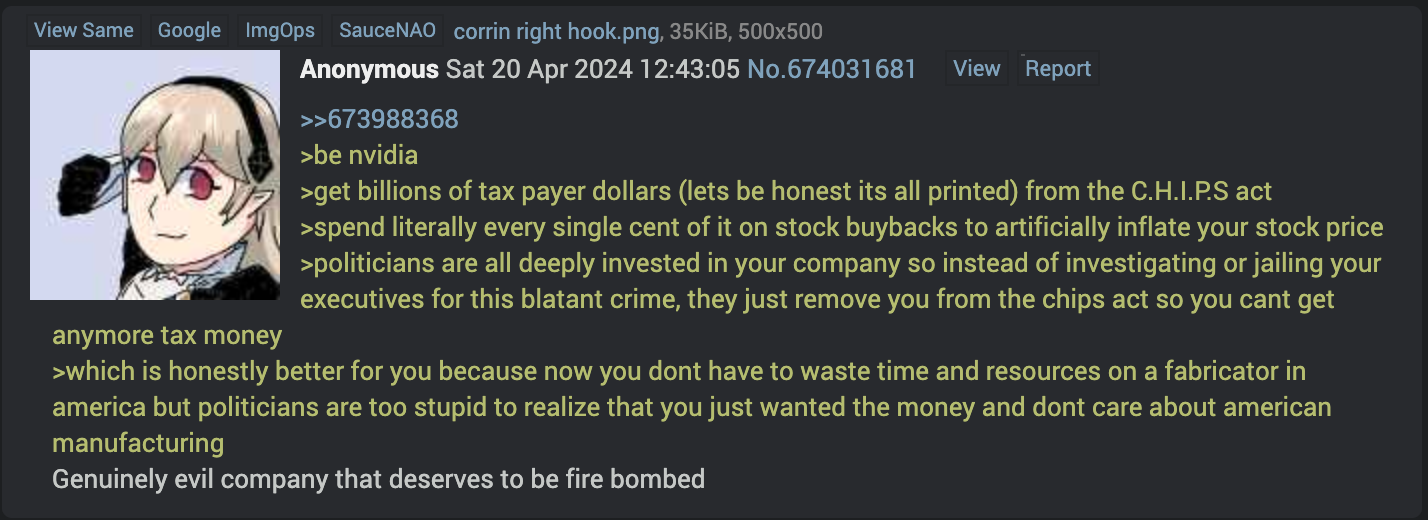Click the line starting ">politicians are all deeply"

pos(841,264)
